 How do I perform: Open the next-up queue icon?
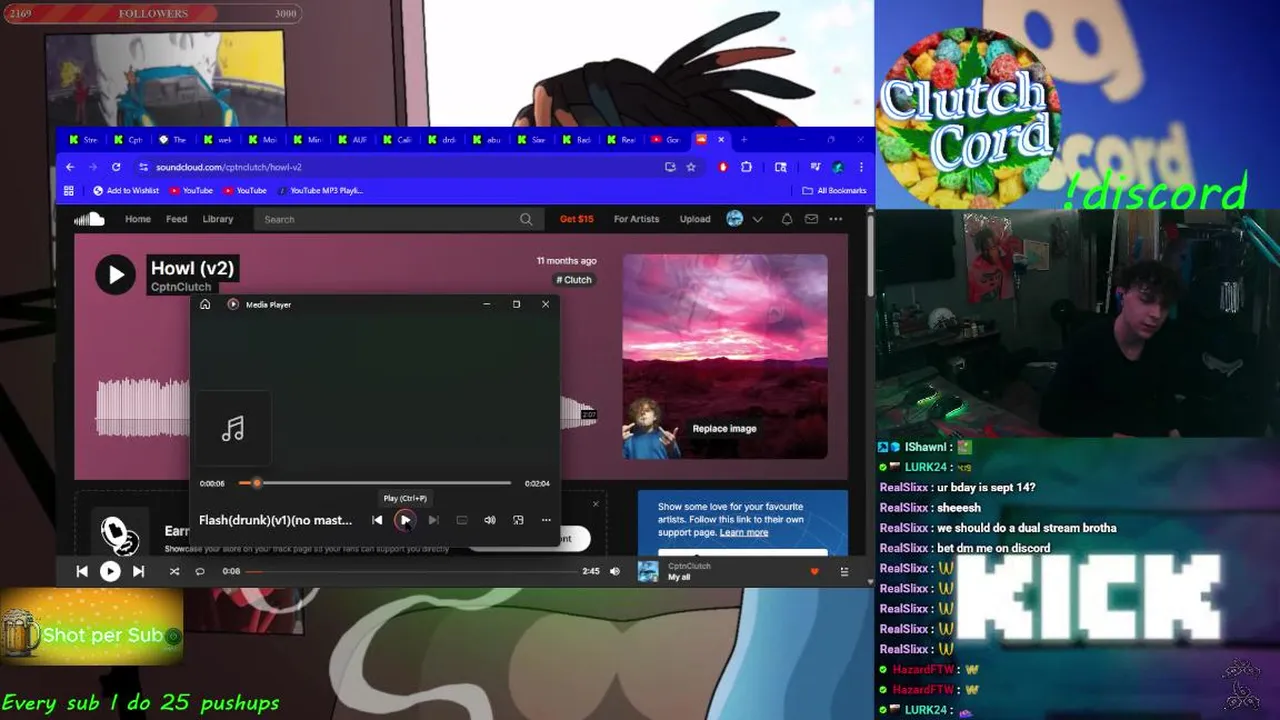[844, 571]
